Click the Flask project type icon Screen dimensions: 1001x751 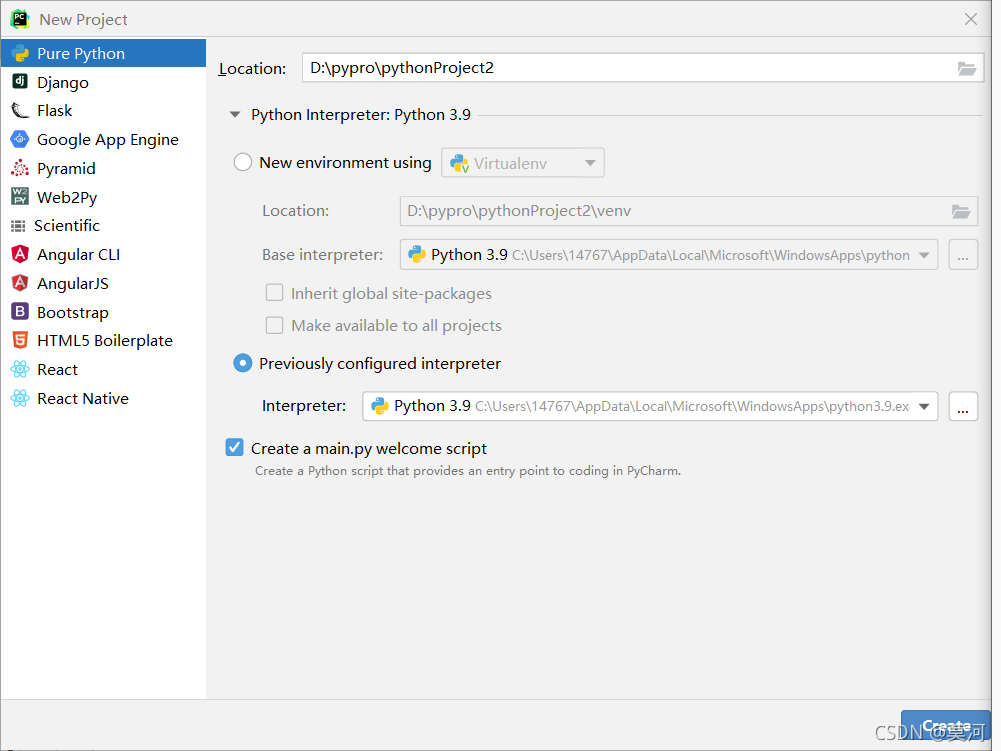tap(20, 110)
